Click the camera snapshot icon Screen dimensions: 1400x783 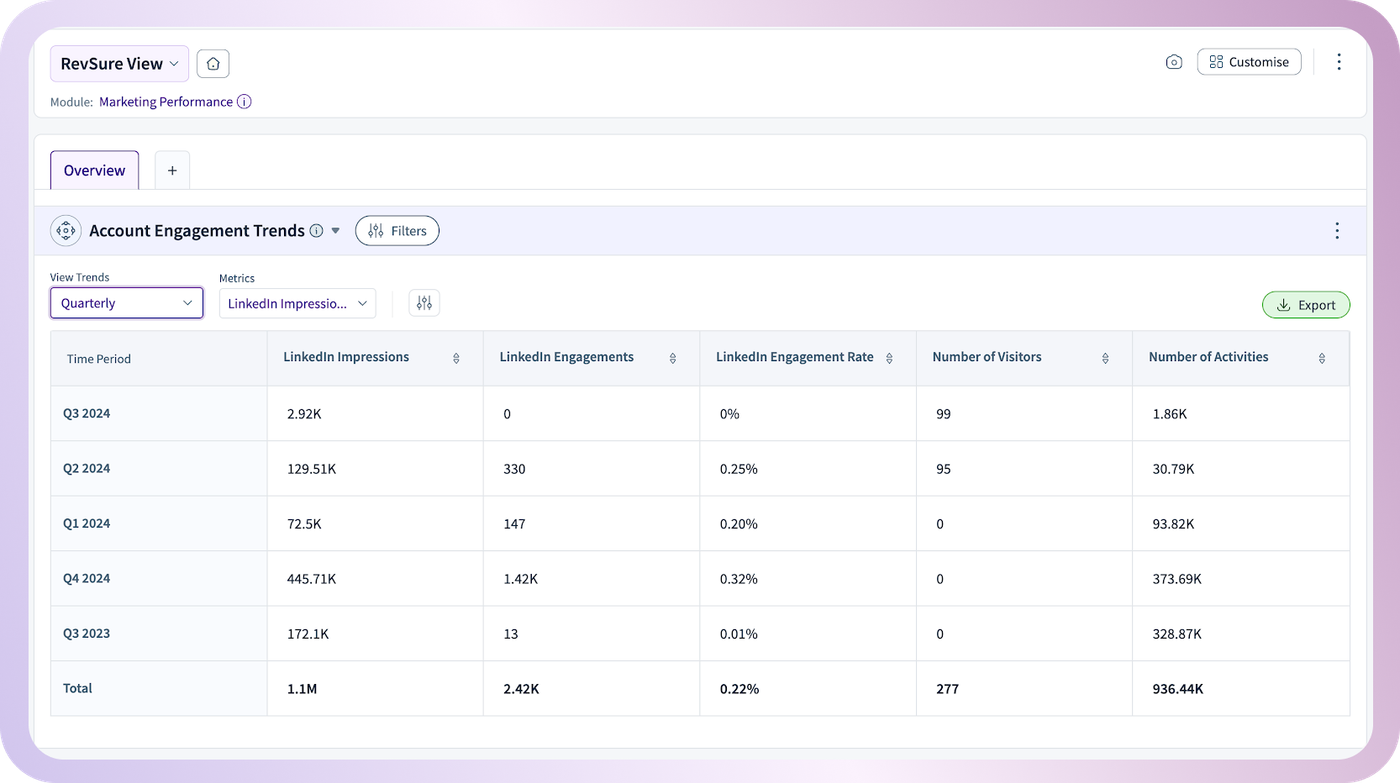pyautogui.click(x=1174, y=62)
